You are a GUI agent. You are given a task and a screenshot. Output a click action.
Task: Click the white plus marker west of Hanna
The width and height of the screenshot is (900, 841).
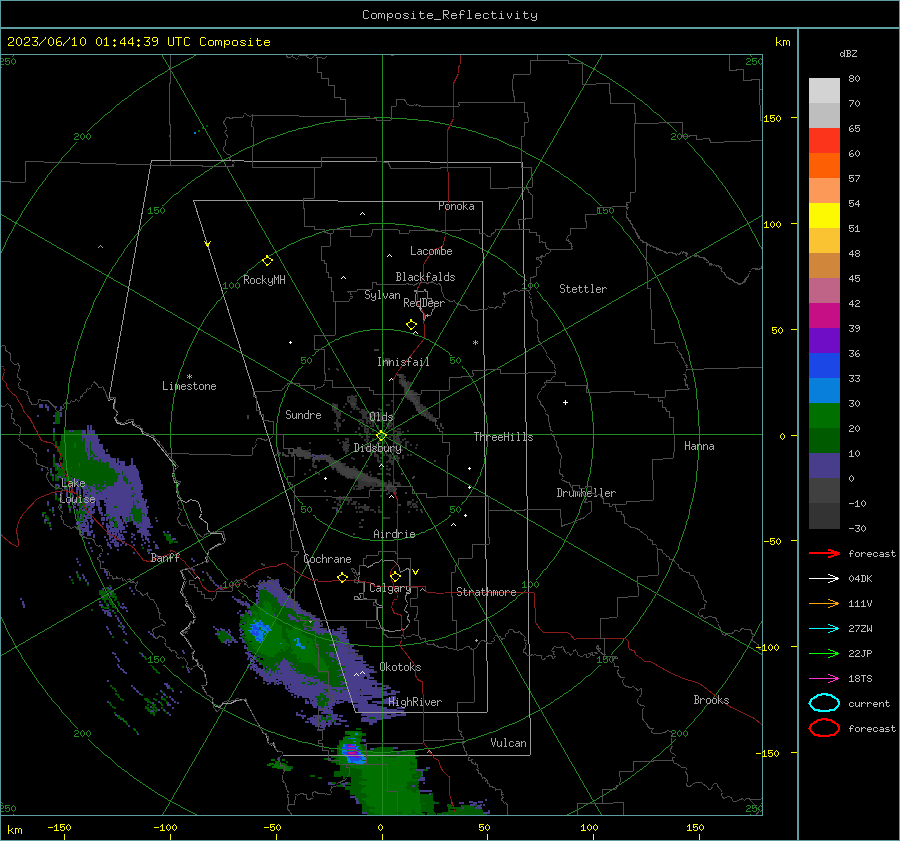pos(565,402)
